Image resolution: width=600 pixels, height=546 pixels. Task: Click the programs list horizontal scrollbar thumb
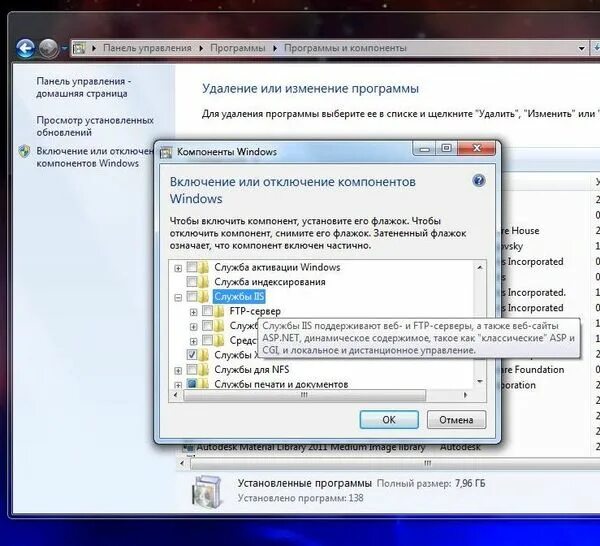(395, 463)
